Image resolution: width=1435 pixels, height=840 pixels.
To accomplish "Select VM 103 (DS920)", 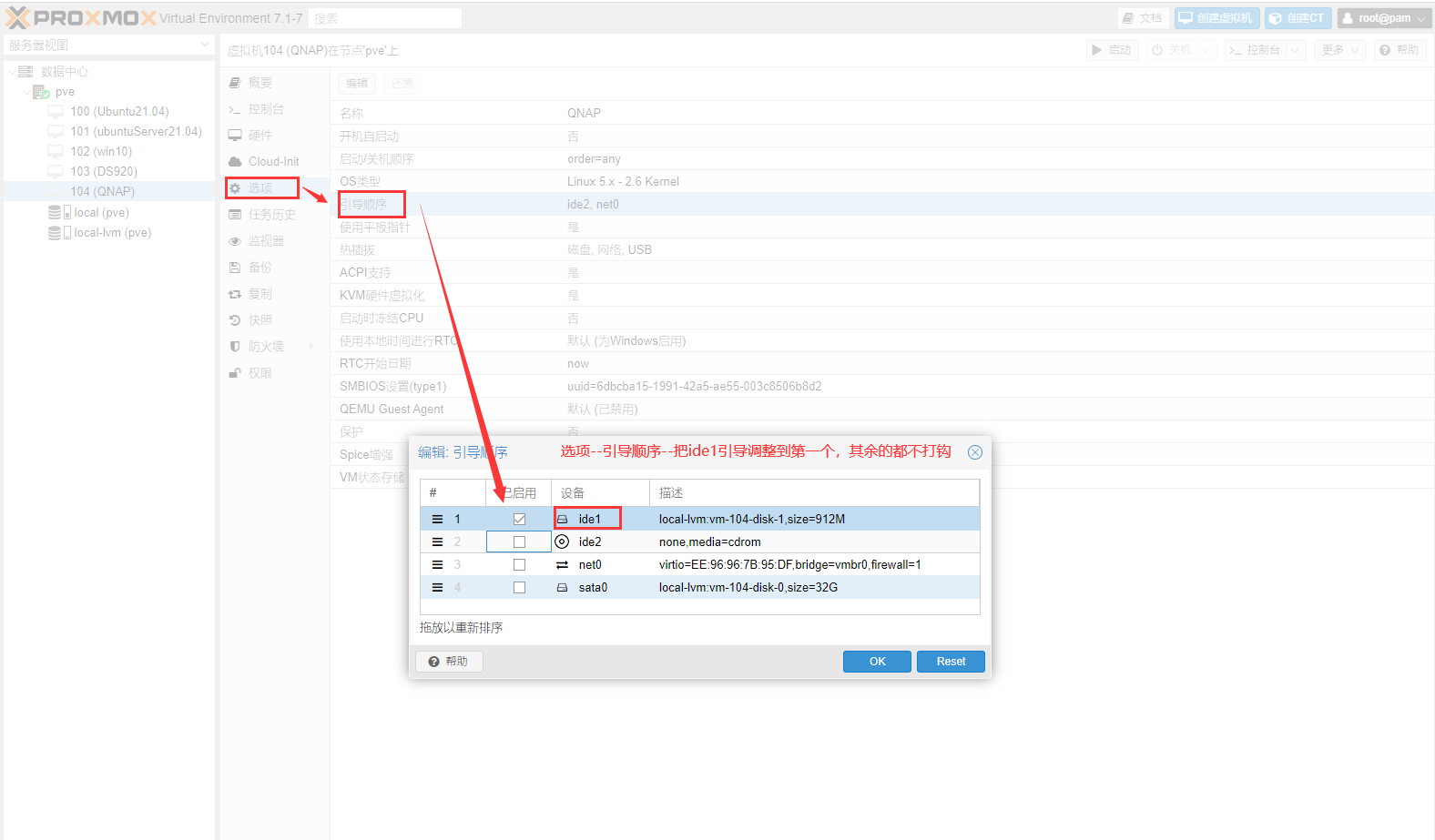I will click(x=104, y=171).
